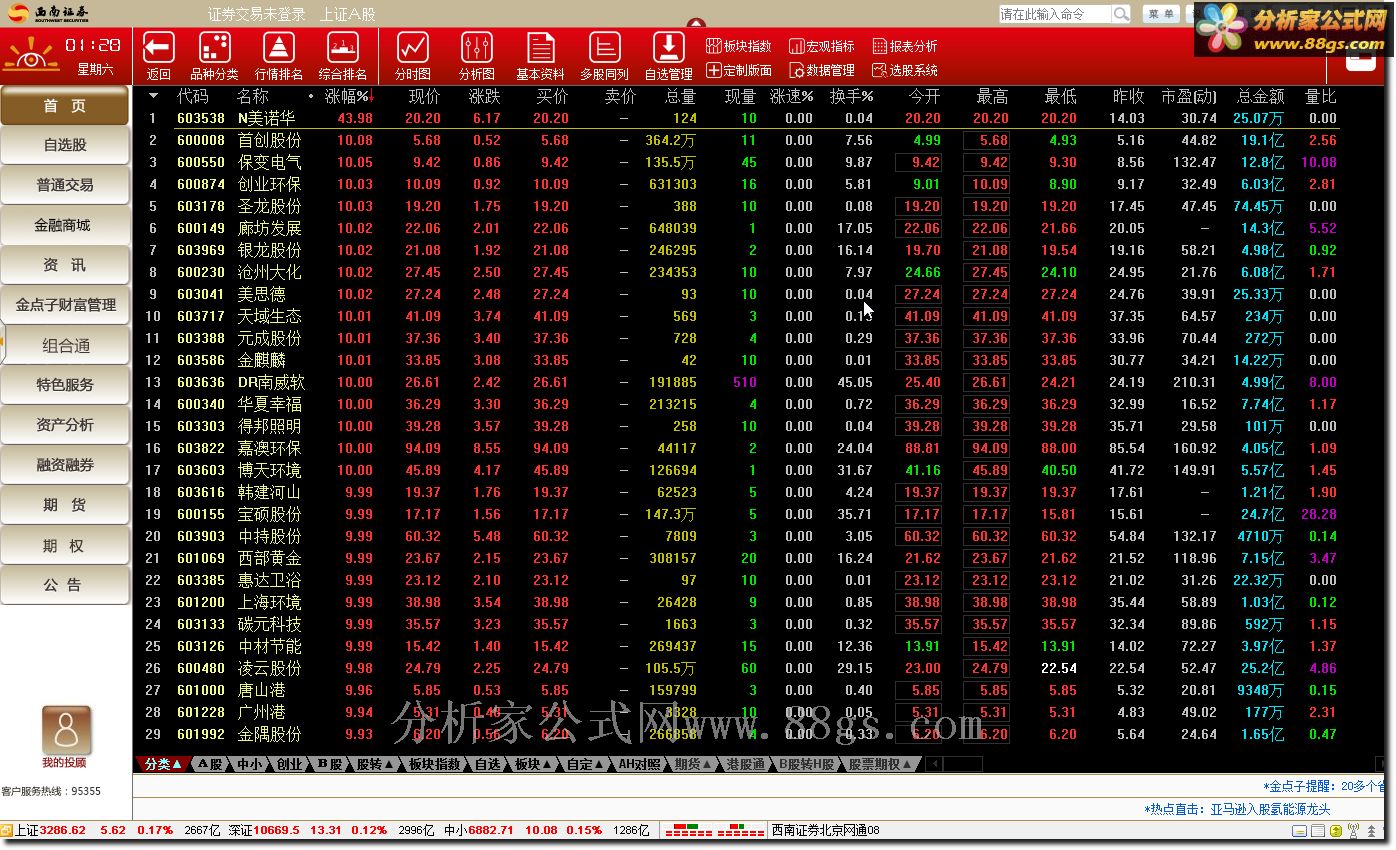Image resolution: width=1396 pixels, height=850 pixels.
Task: Open 自选股 in the sidebar
Action: click(65, 145)
